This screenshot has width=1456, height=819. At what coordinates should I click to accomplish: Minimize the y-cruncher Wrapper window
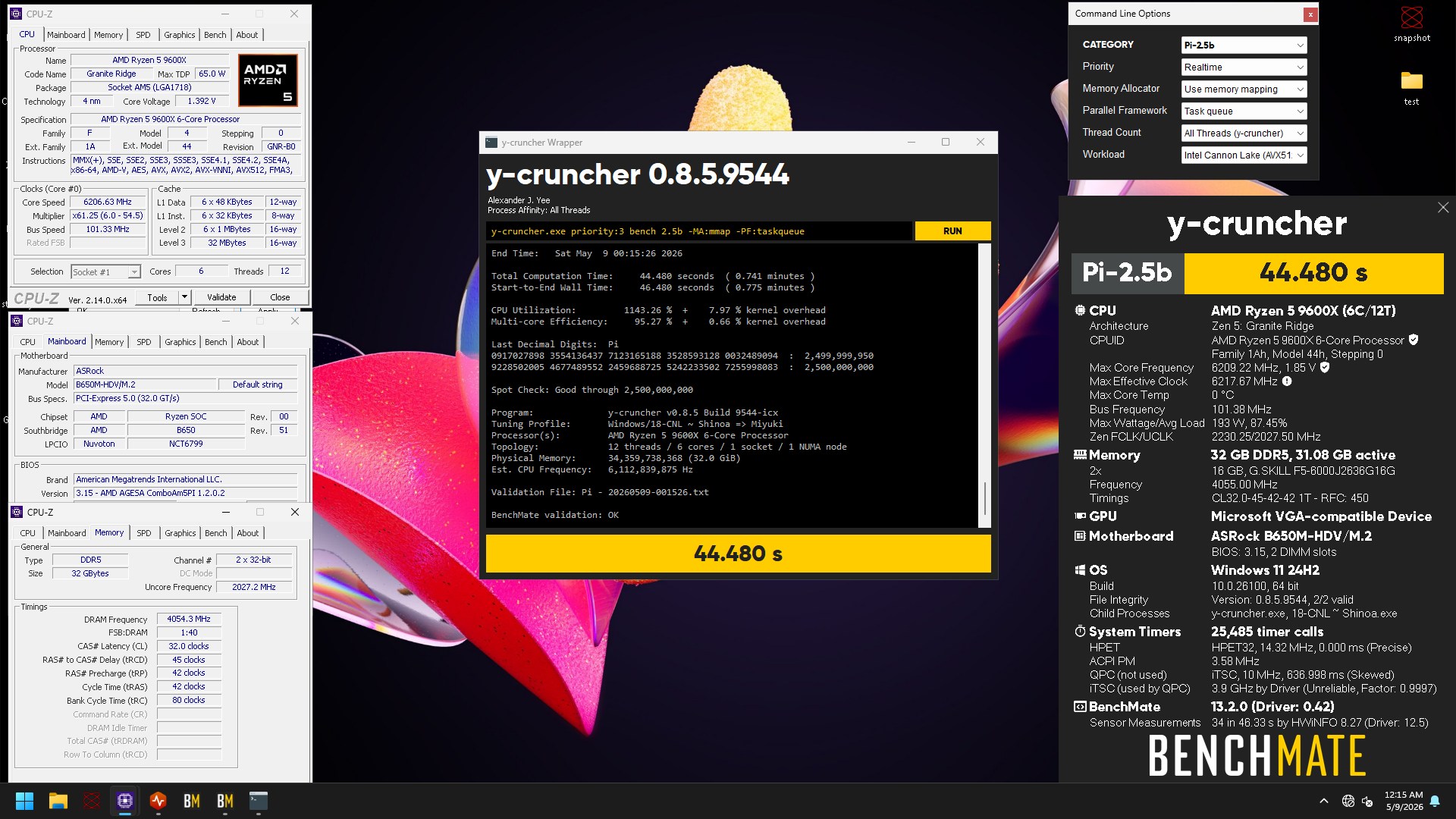click(912, 142)
